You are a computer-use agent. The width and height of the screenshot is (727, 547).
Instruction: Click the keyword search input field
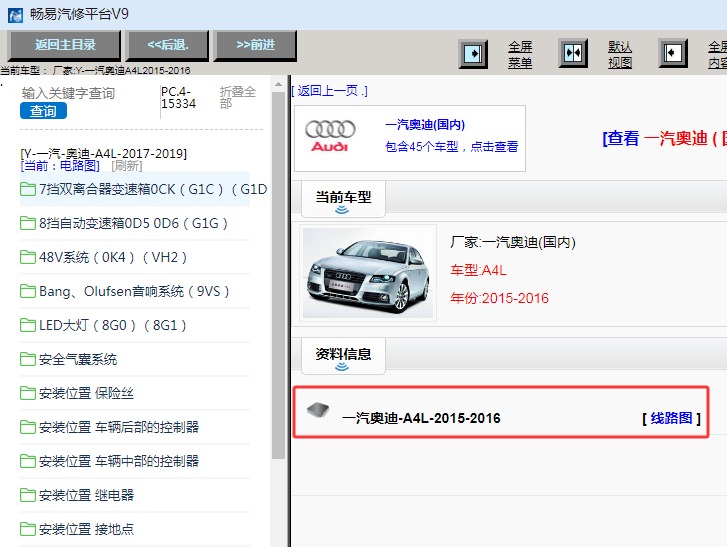[x=88, y=93]
